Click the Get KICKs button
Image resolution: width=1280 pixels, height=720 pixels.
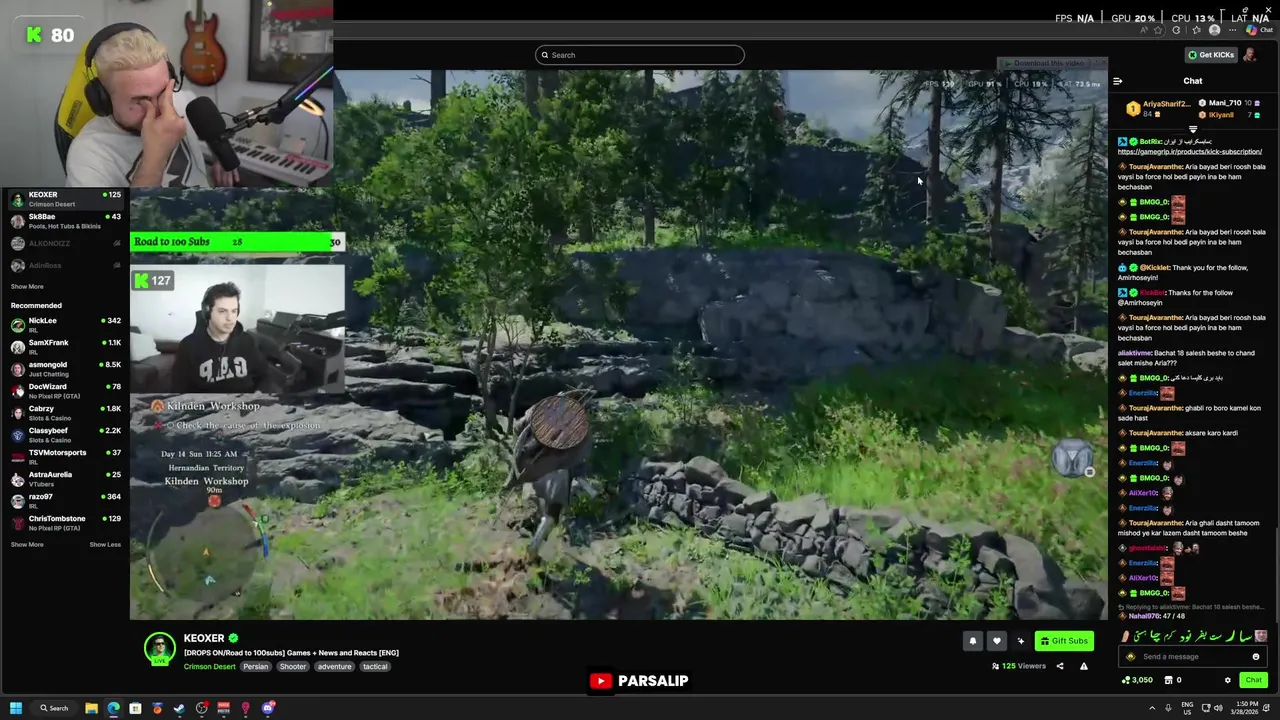pos(1211,55)
